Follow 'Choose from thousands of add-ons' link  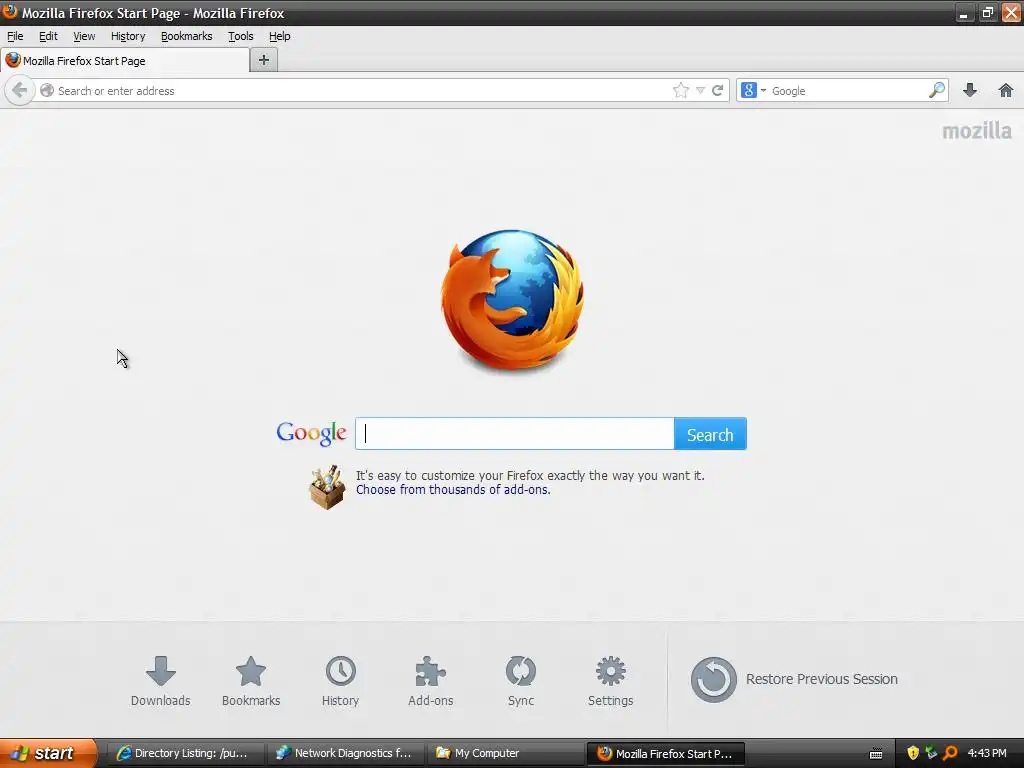[x=453, y=490]
